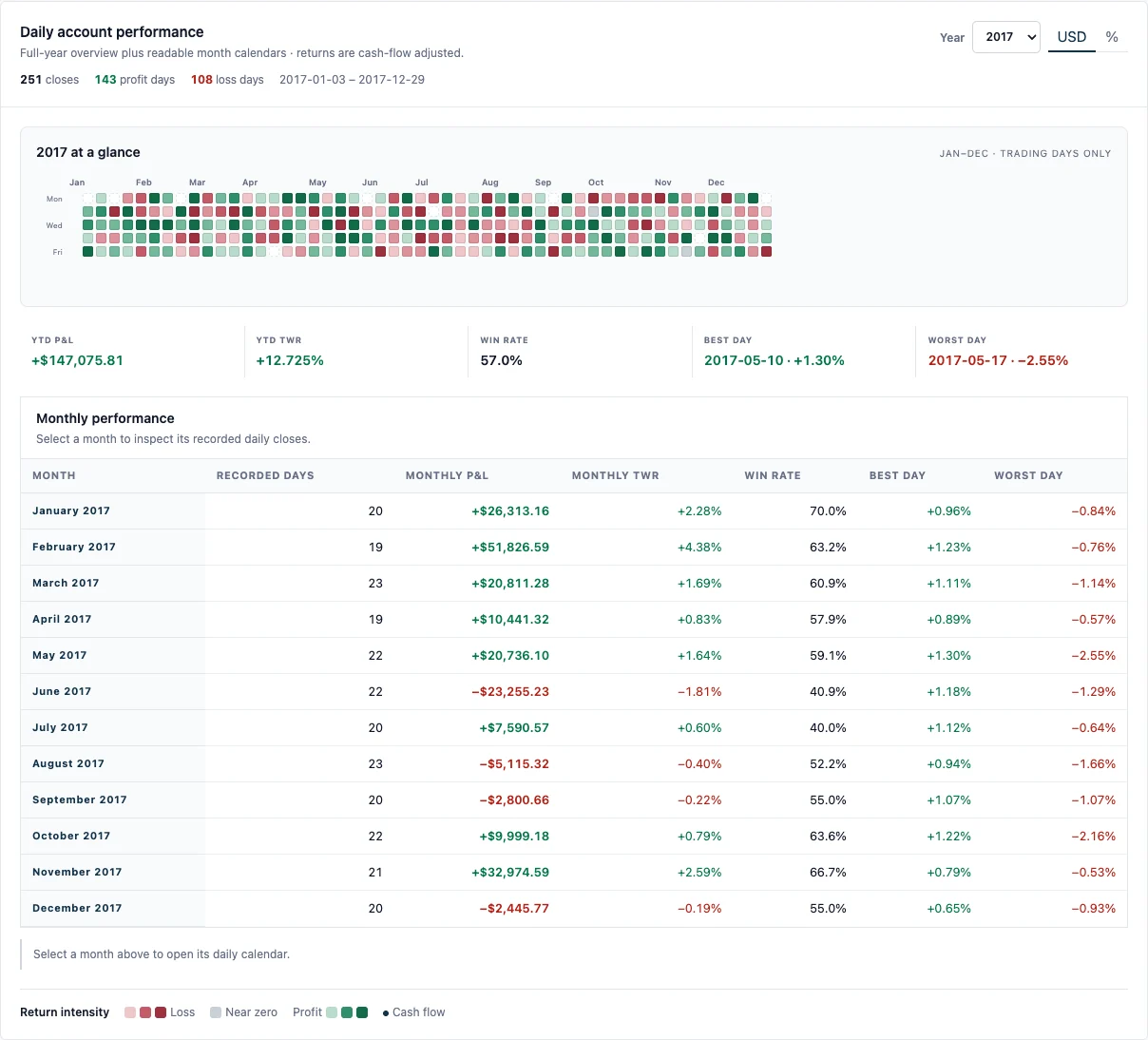The width and height of the screenshot is (1148, 1040).
Task: Click the Cash flow legend dot
Action: pos(386,1013)
